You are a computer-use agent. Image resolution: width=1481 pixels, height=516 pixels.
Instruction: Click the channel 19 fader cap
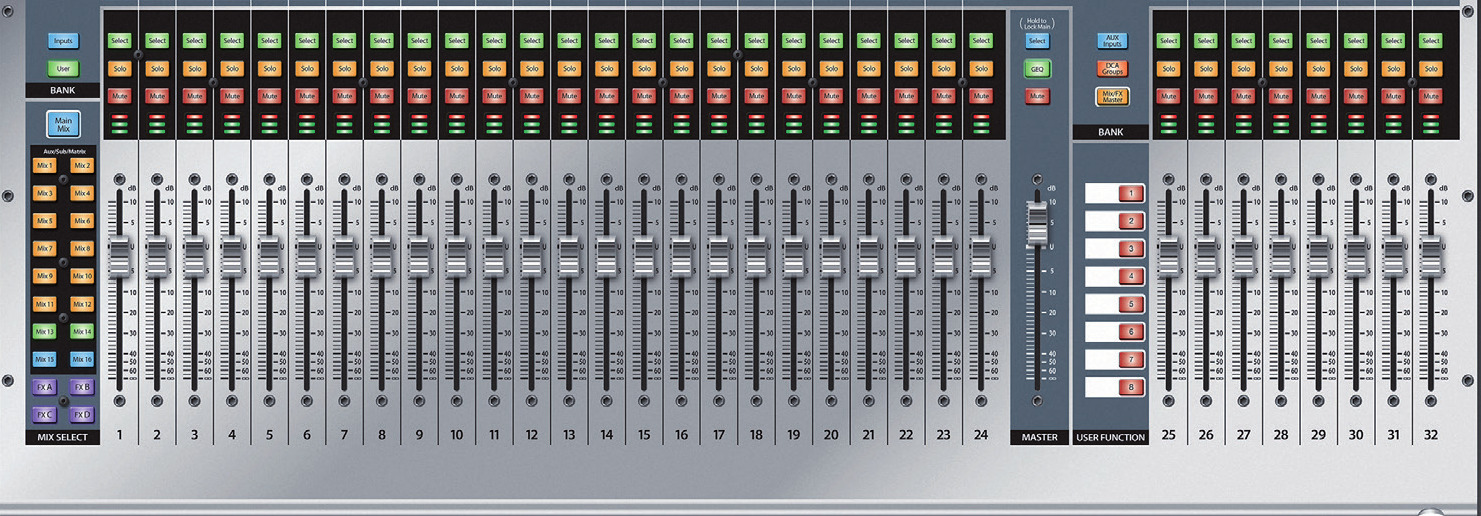(x=794, y=256)
